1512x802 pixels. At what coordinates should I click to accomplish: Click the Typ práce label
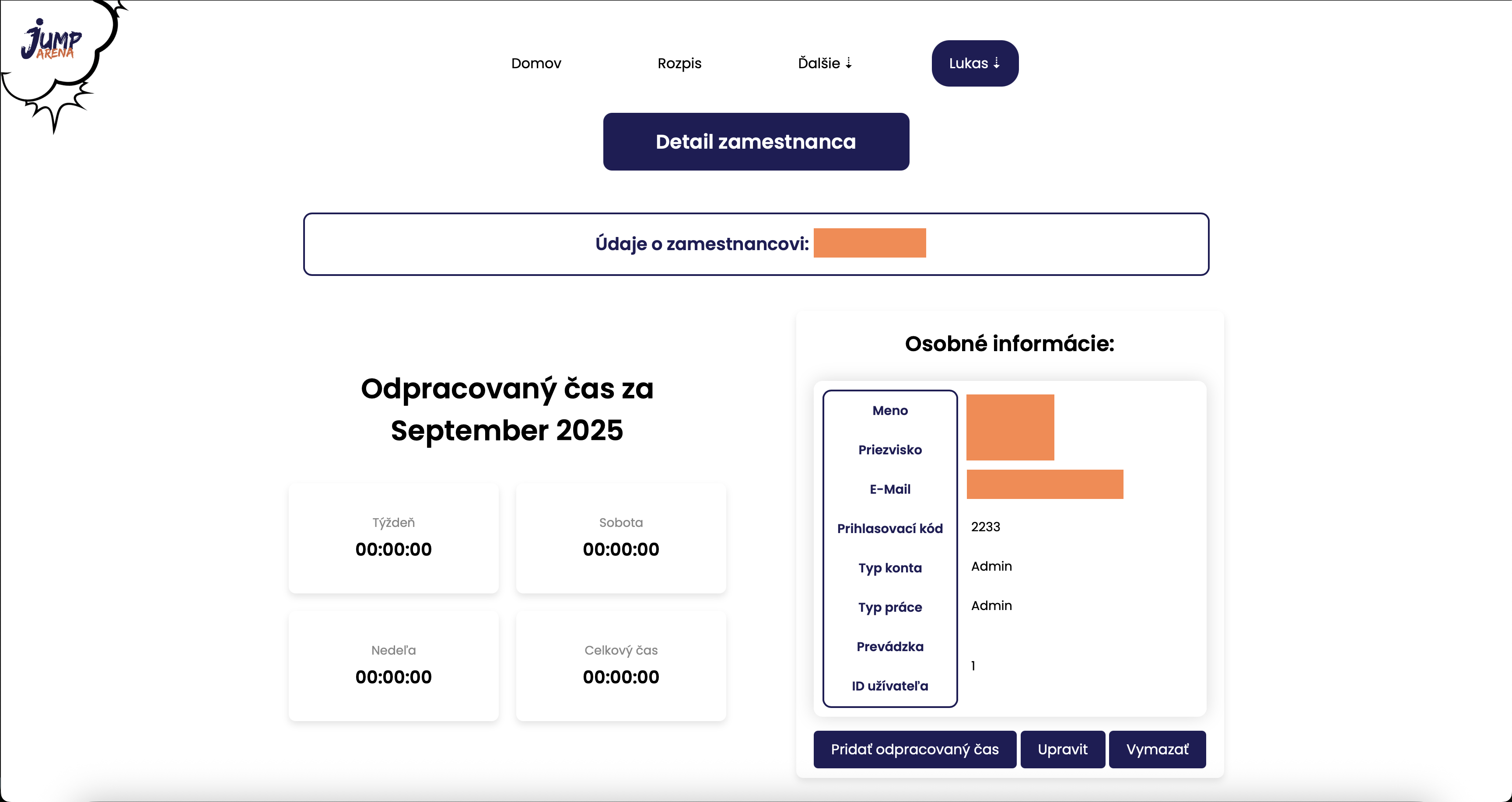point(890,607)
